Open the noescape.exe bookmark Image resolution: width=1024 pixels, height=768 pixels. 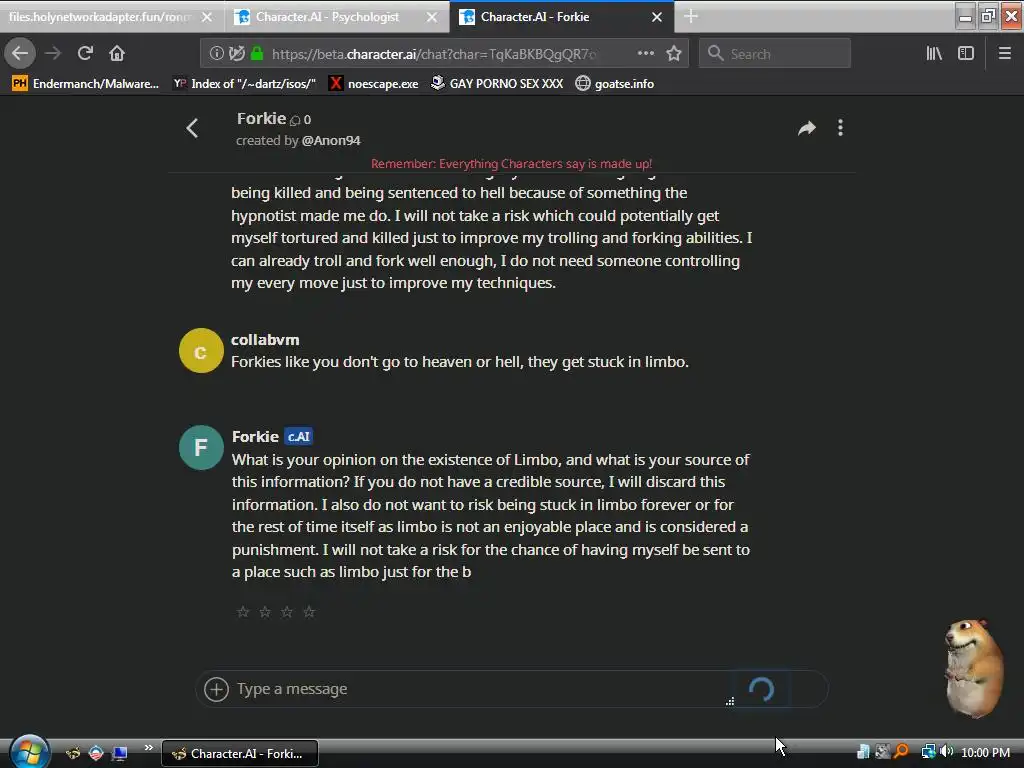374,84
